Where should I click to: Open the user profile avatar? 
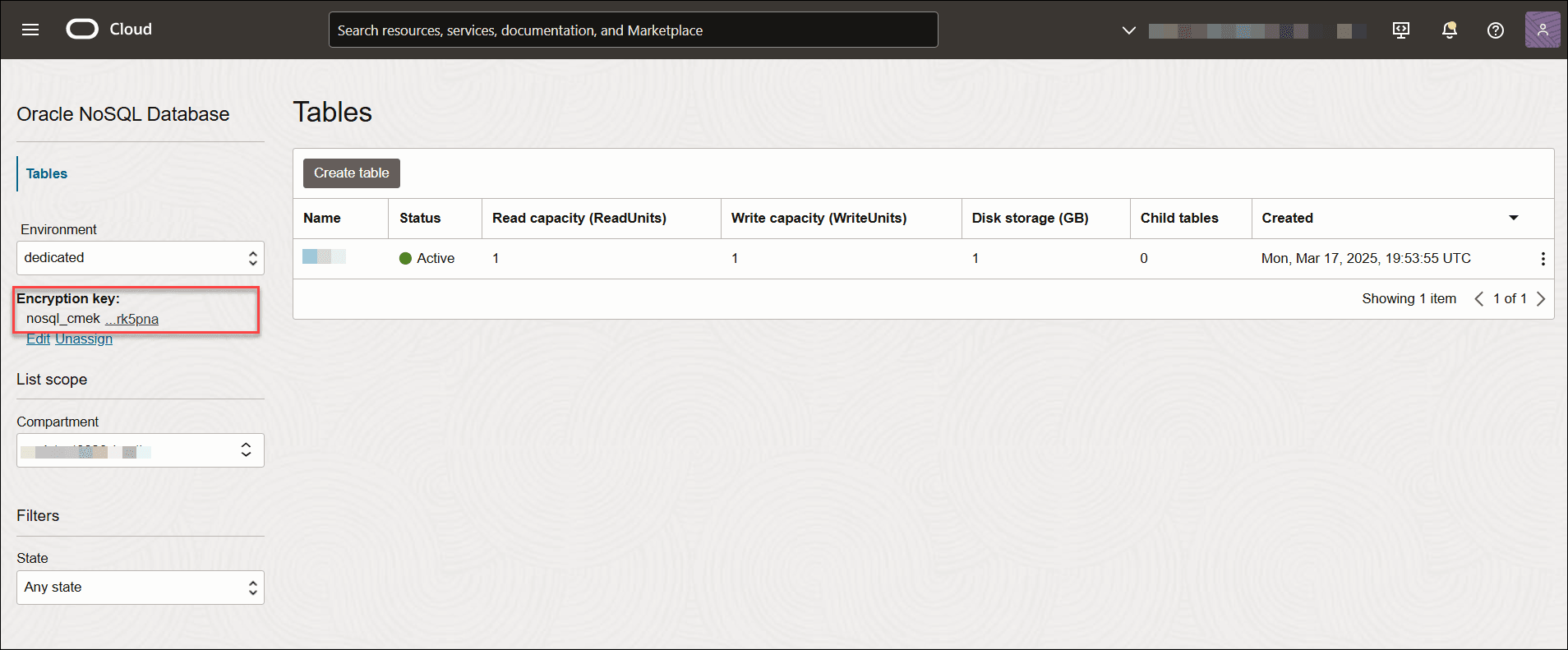(x=1543, y=30)
